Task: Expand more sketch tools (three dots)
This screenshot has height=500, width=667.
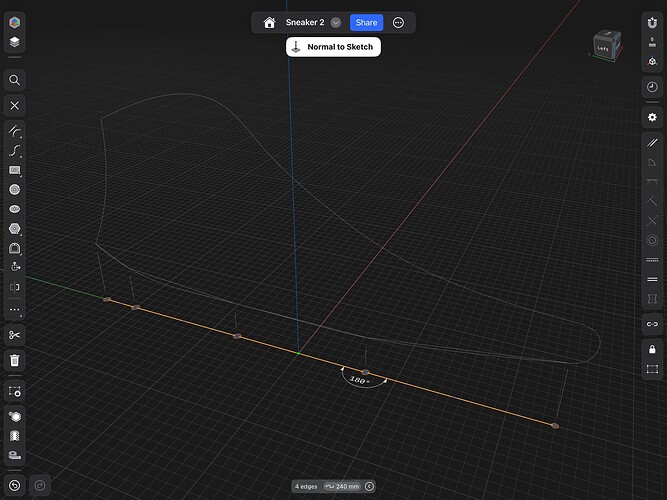Action: tap(14, 310)
